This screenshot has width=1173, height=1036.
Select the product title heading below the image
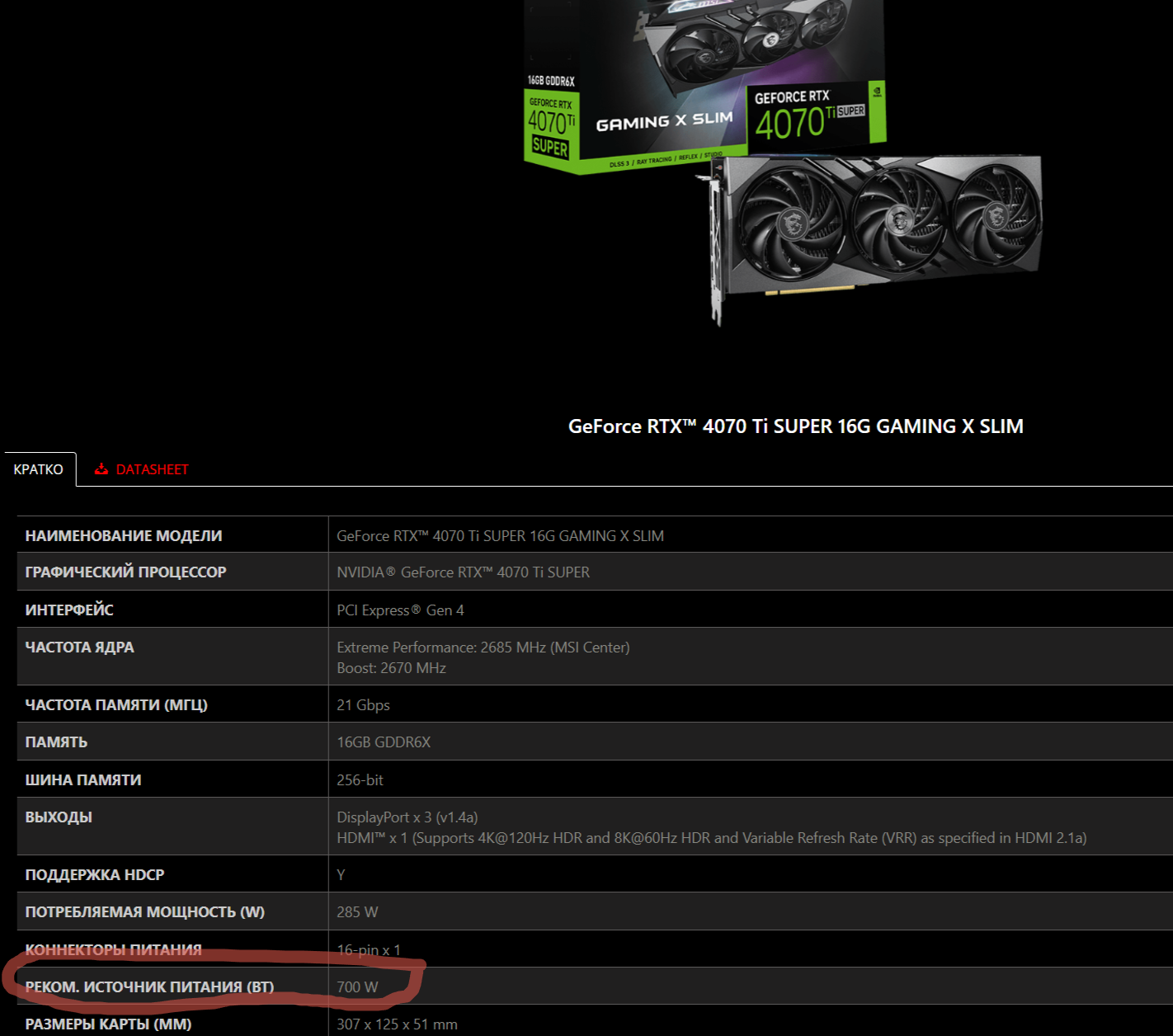tap(795, 426)
